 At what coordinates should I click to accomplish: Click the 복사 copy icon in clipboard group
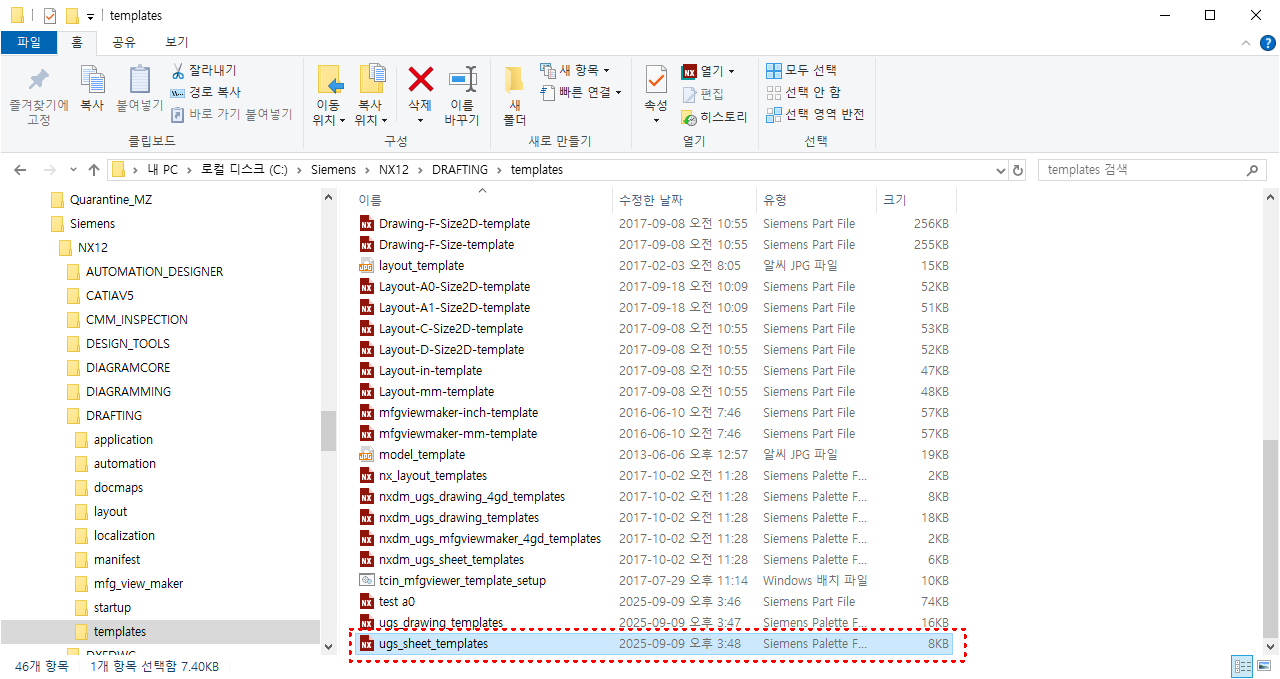(x=92, y=81)
